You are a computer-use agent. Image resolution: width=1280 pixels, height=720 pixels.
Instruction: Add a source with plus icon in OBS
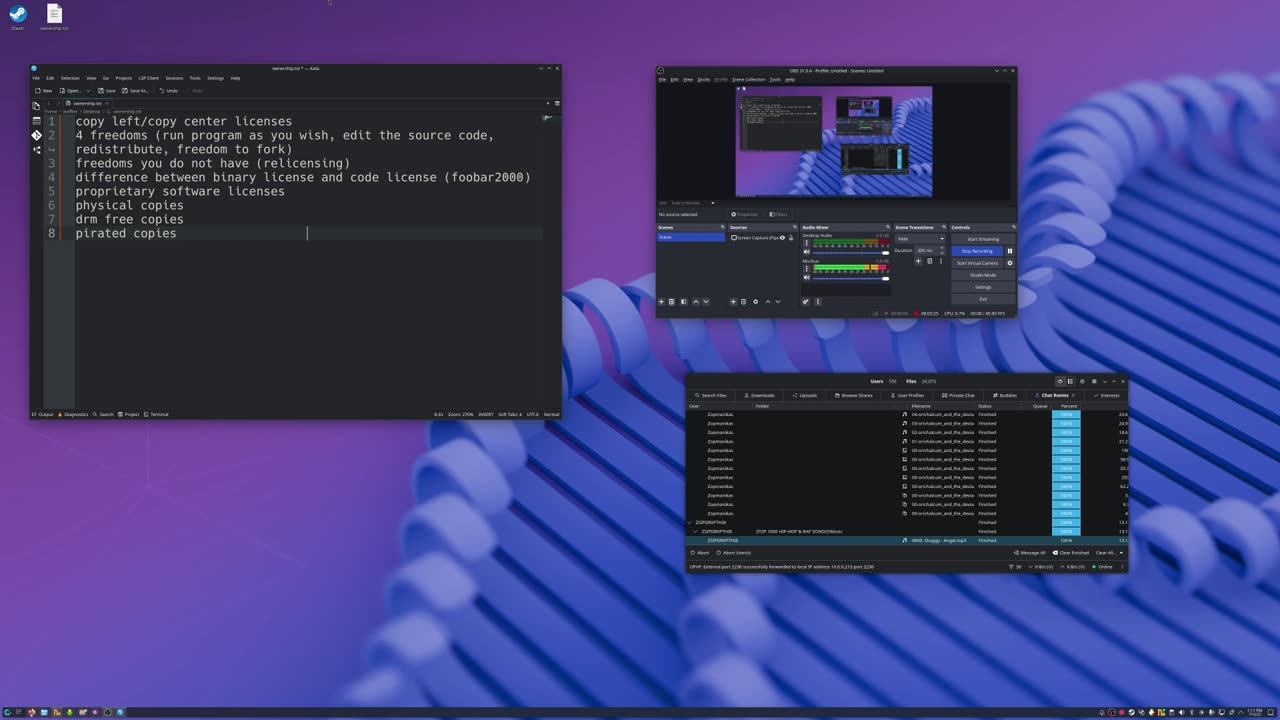733,302
